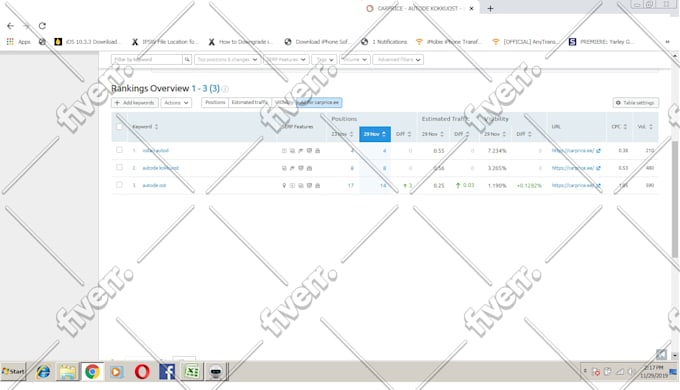
Task: Sort by the earlier Positions date column
Action: pyautogui.click(x=343, y=134)
